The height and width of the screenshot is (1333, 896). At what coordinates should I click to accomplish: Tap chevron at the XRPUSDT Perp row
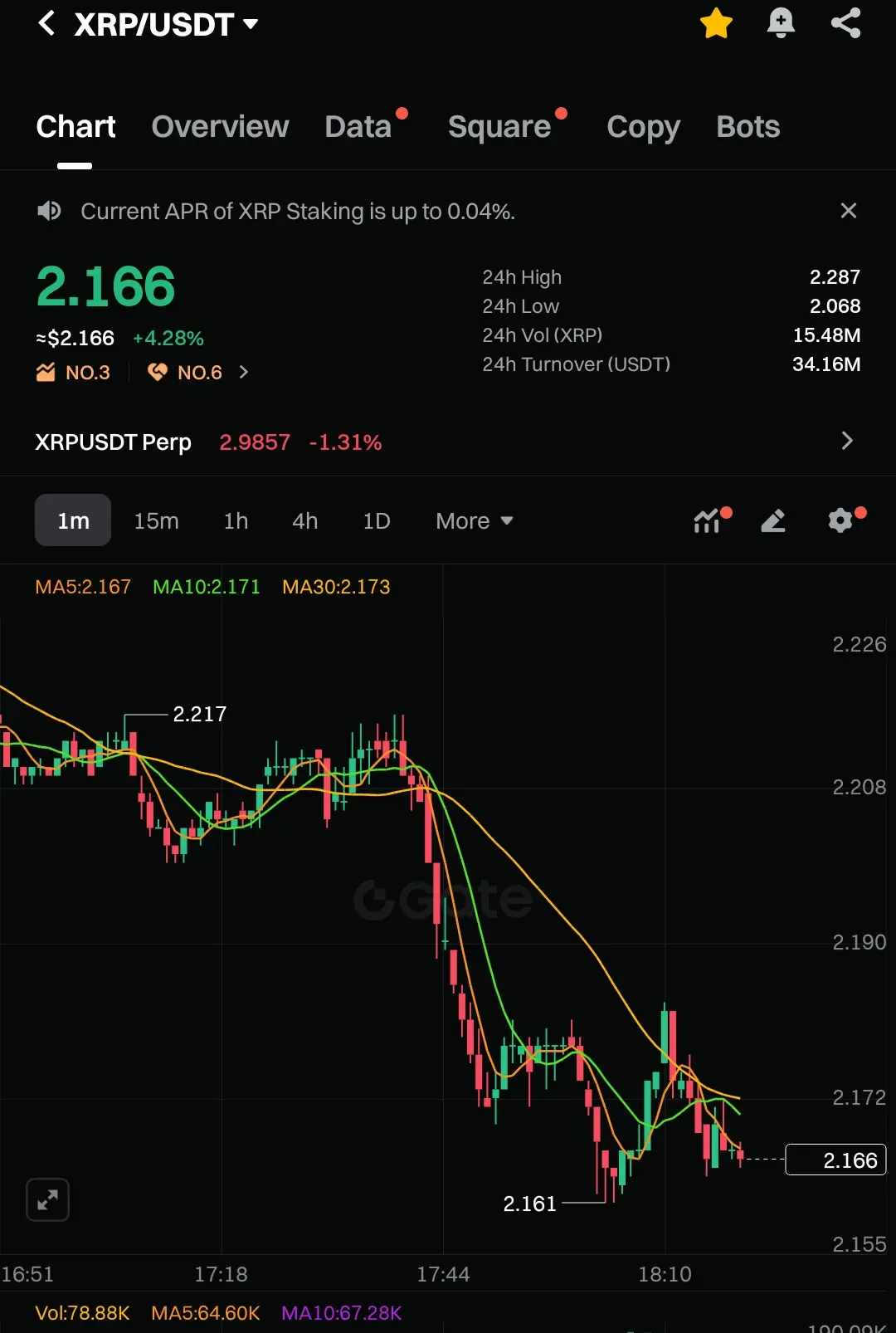click(846, 441)
